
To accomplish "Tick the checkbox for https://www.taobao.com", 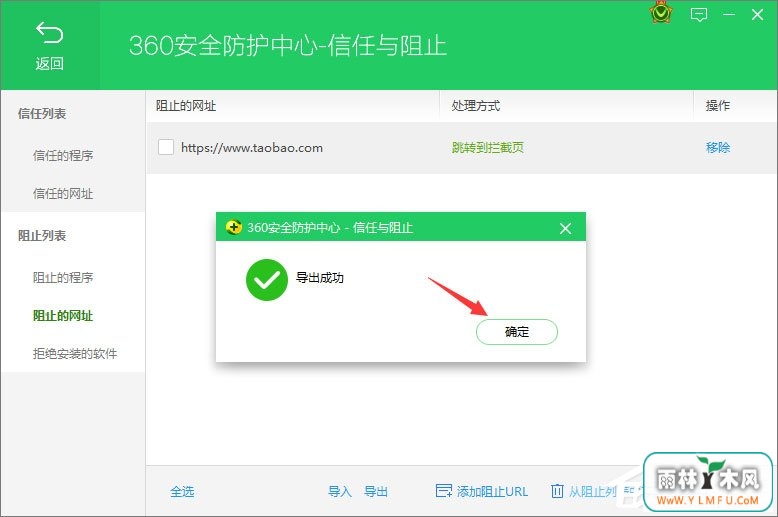I will (x=166, y=147).
